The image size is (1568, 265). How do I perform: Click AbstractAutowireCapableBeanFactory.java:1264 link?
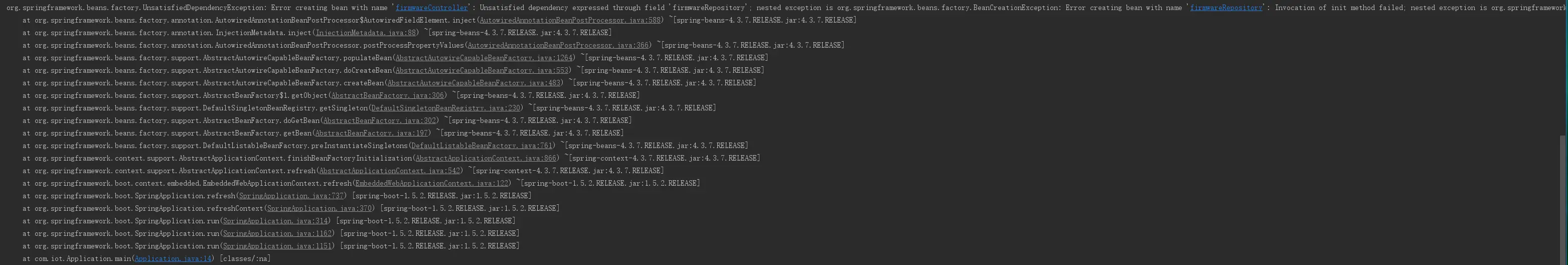point(484,58)
